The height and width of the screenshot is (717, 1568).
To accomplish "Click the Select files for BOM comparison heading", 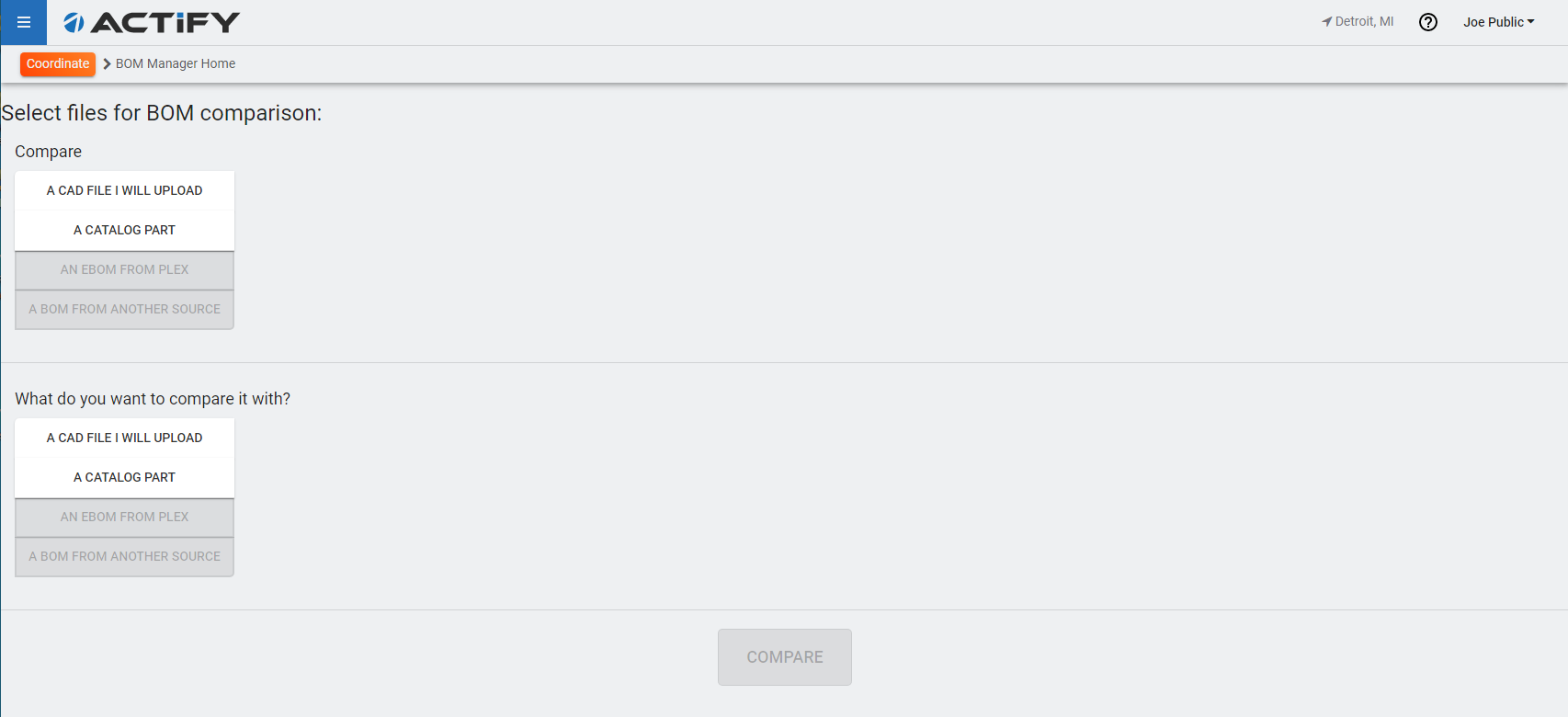I will click(x=162, y=113).
